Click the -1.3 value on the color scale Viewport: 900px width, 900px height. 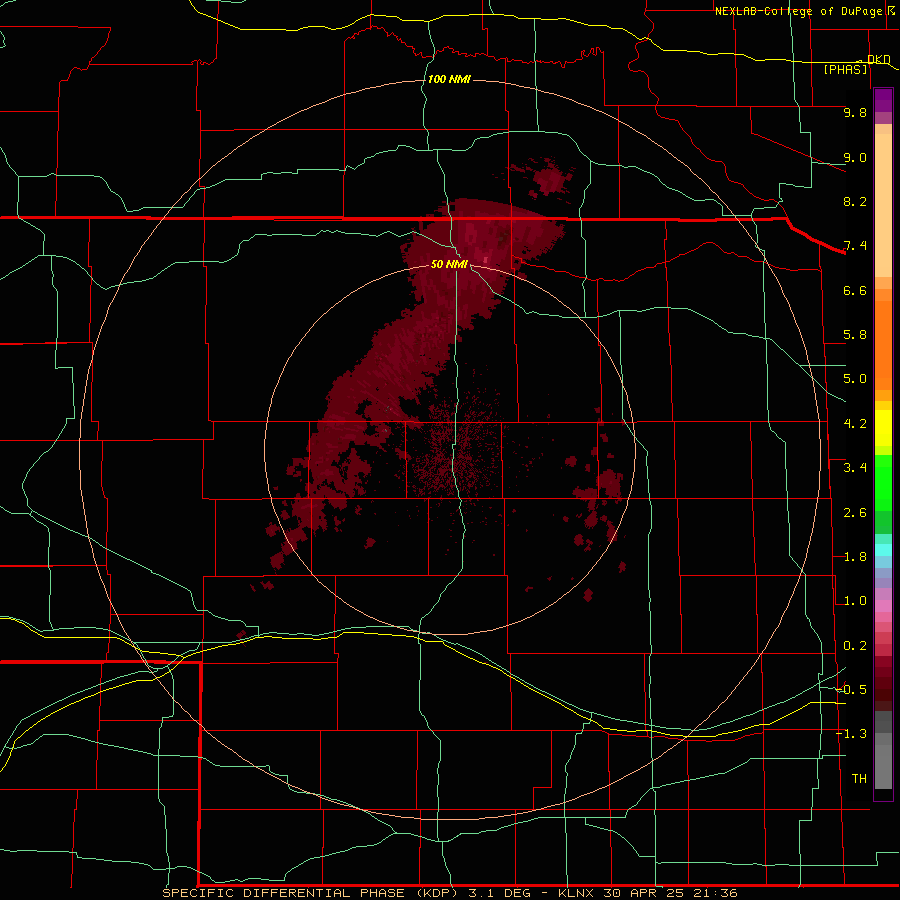(852, 734)
